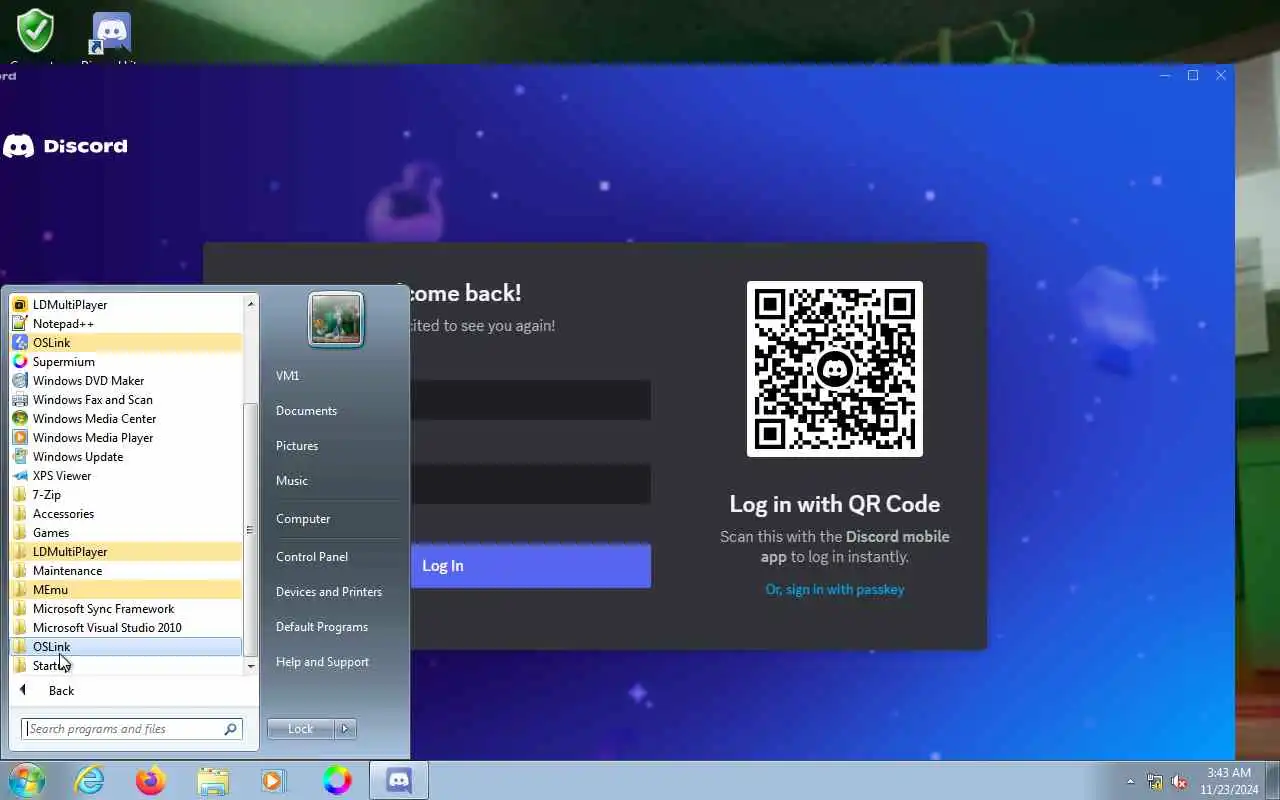Click the Discord QR code image
1280x800 pixels.
[835, 369]
